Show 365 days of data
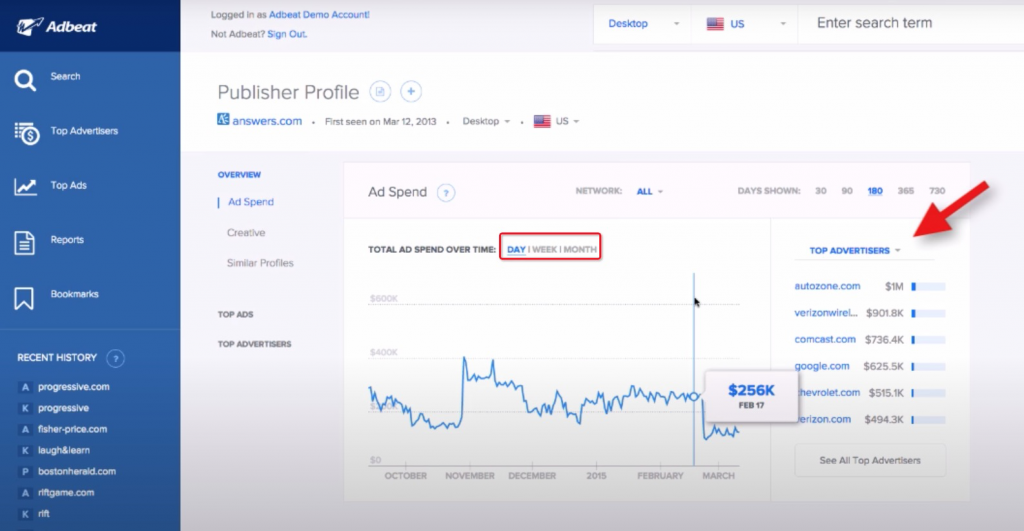1024x531 pixels. [906, 191]
